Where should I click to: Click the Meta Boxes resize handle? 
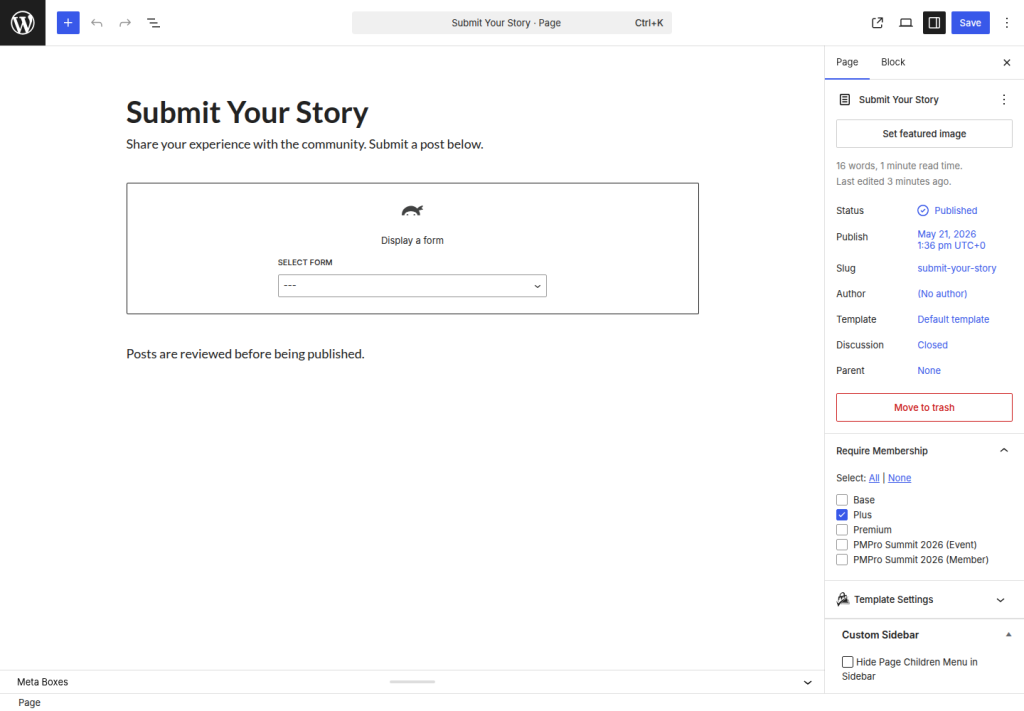pos(412,682)
